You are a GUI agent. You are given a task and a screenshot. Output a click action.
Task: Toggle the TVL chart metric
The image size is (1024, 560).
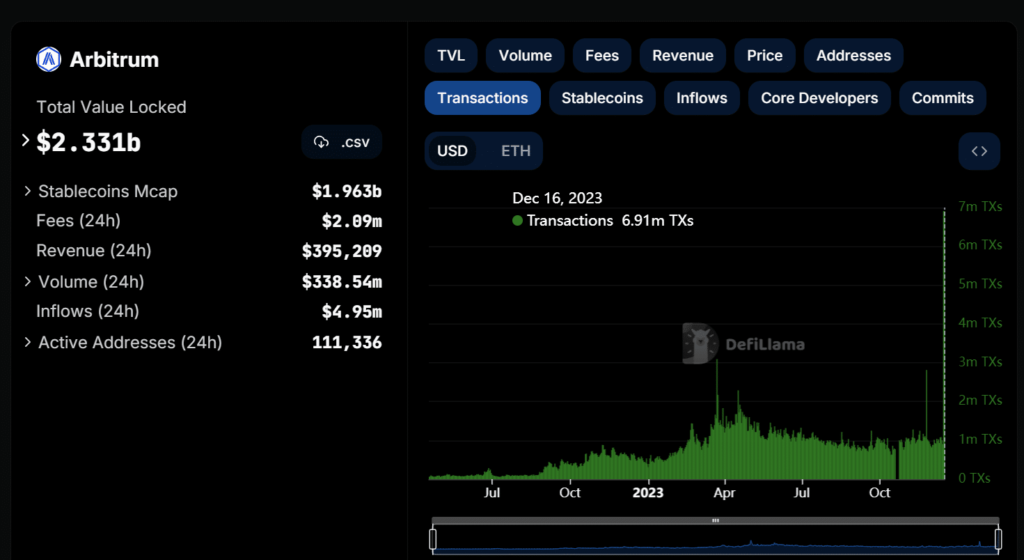[x=451, y=56]
